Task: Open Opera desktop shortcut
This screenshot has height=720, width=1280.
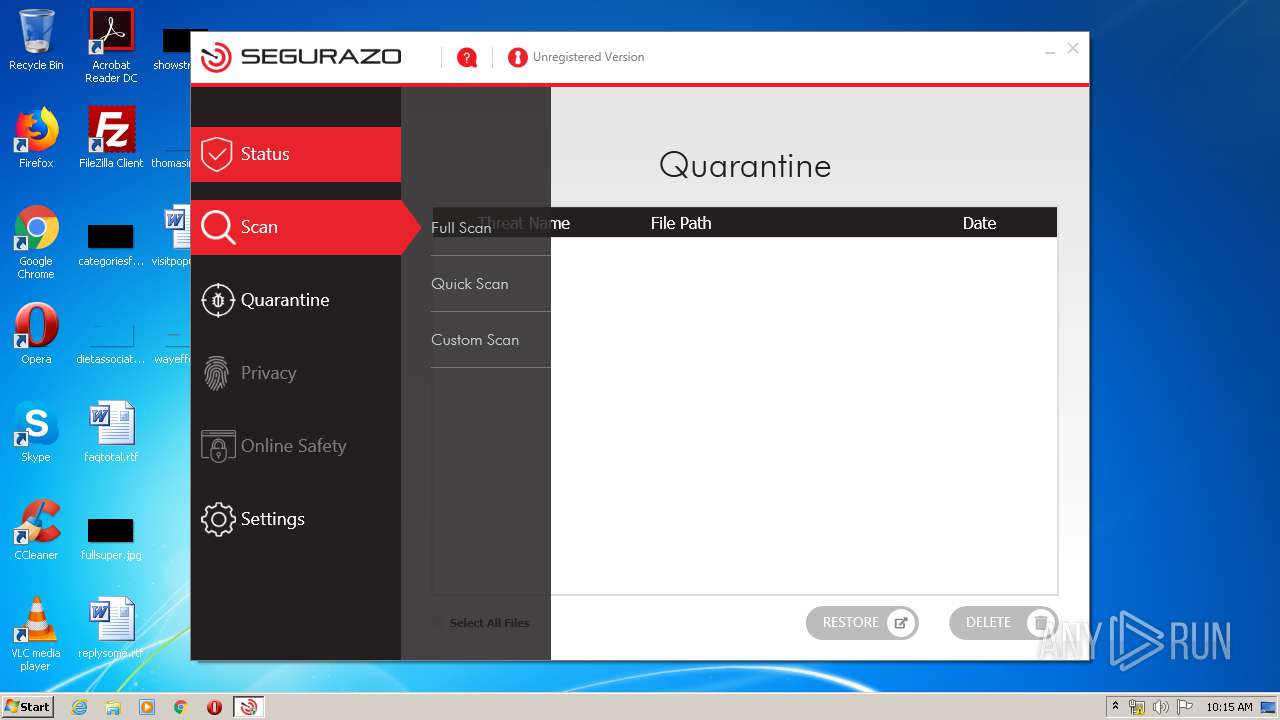Action: 36,334
